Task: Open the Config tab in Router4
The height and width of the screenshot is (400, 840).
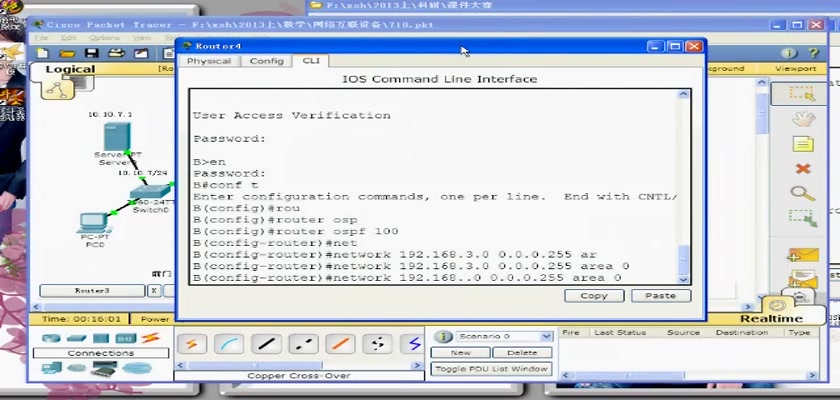Action: pos(266,61)
